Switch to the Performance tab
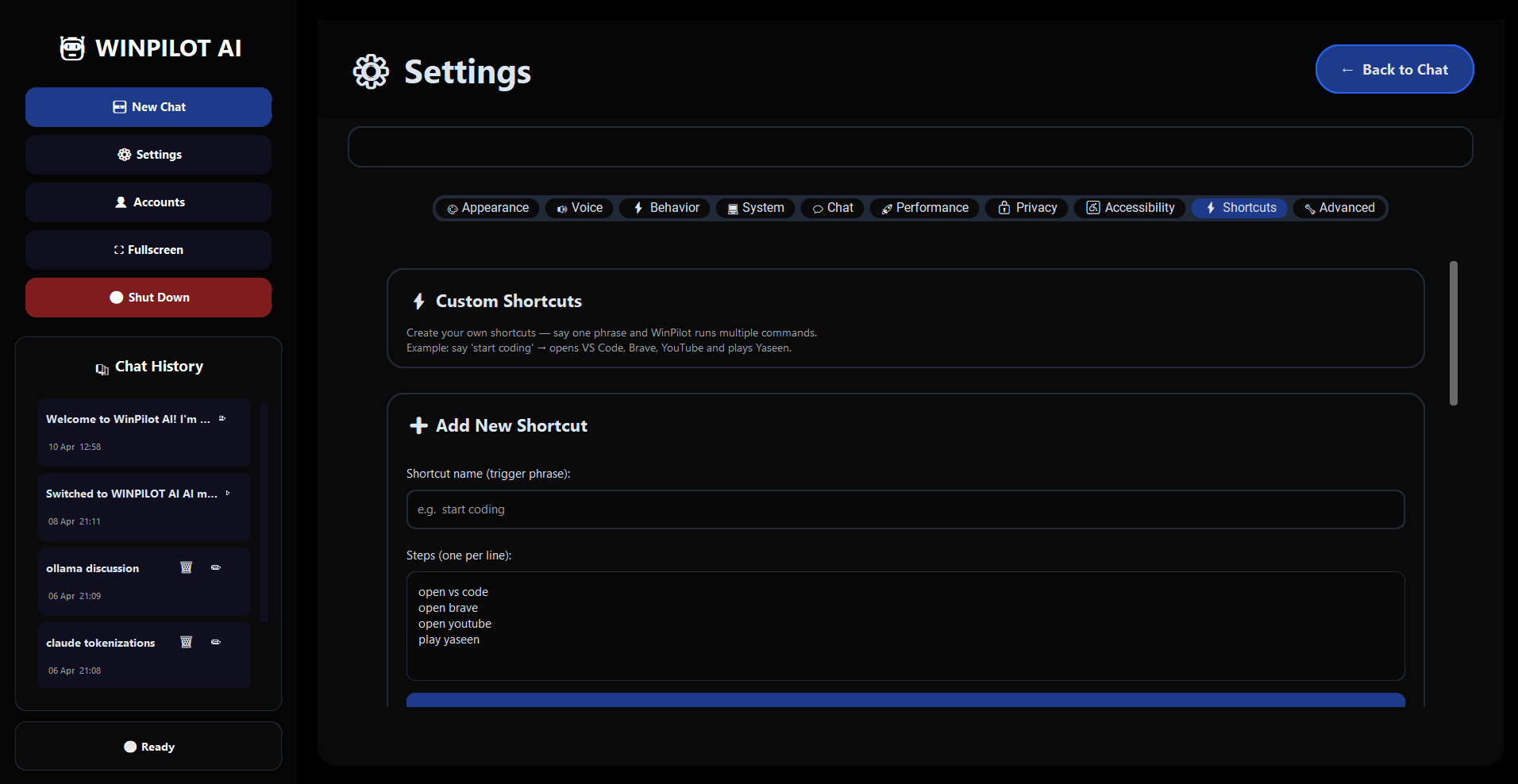 925,208
